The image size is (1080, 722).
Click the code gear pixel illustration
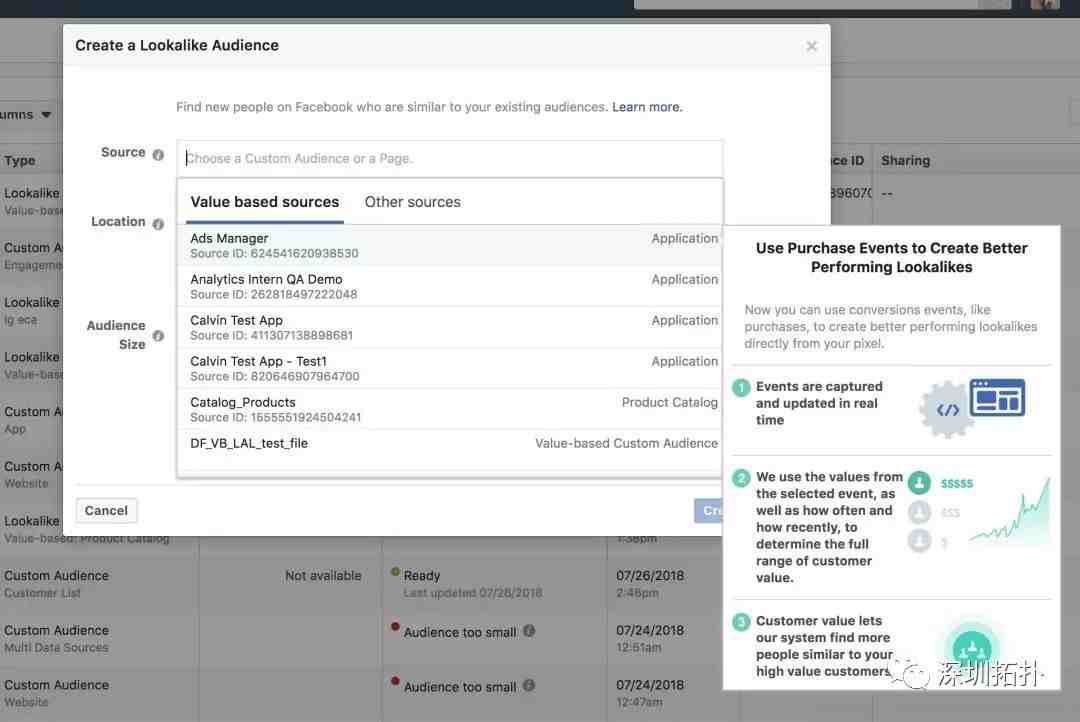[x=947, y=410]
